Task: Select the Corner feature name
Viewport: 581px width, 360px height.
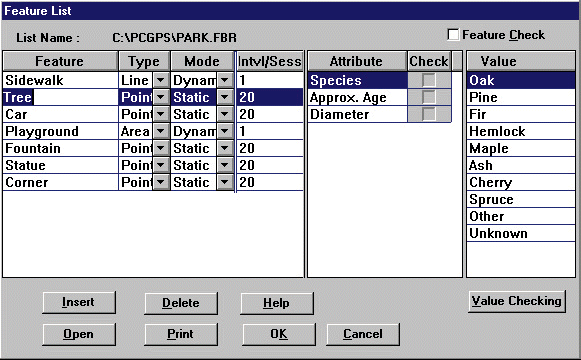Action: tap(60, 182)
